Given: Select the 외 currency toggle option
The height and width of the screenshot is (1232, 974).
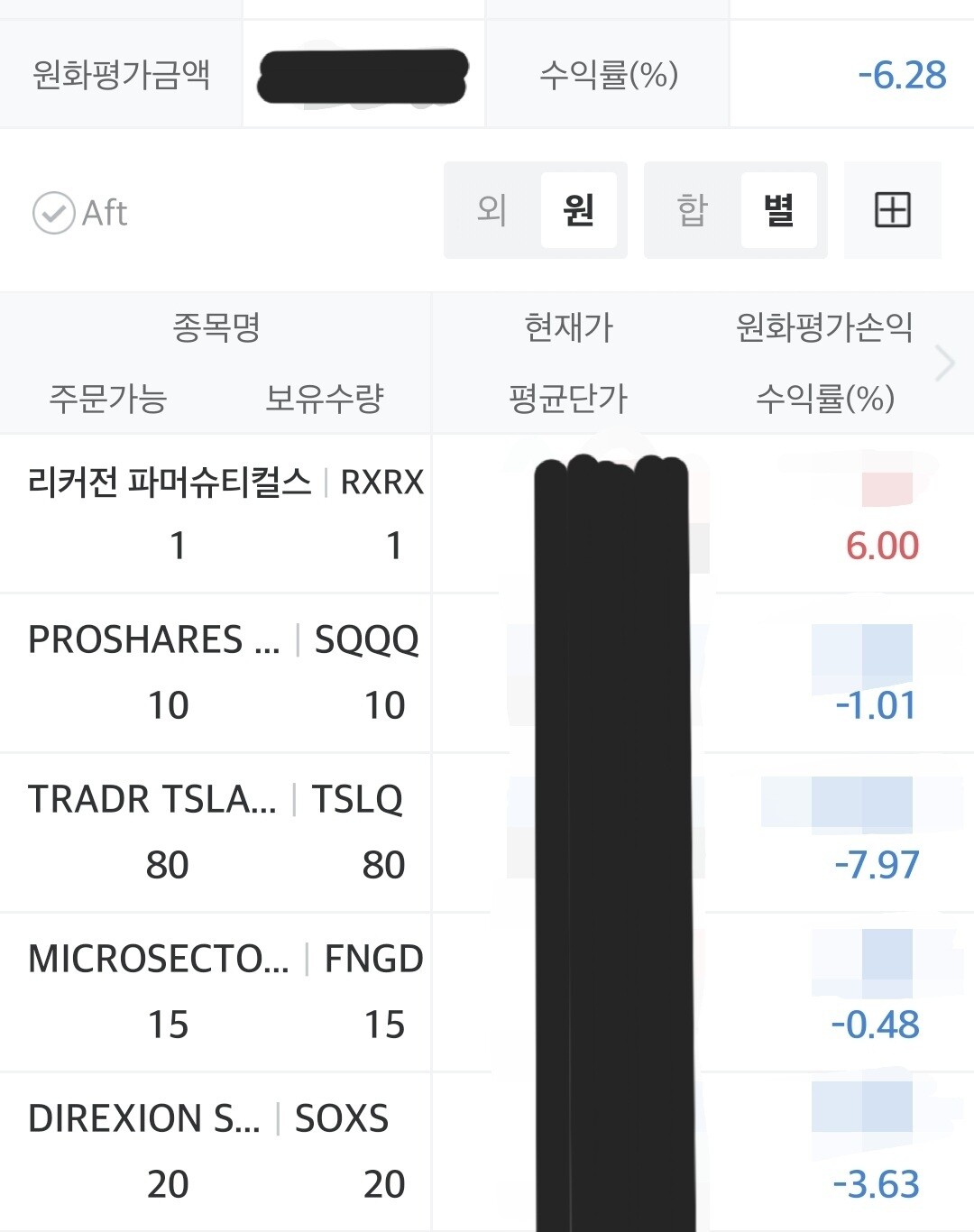Looking at the screenshot, I should click(x=492, y=210).
